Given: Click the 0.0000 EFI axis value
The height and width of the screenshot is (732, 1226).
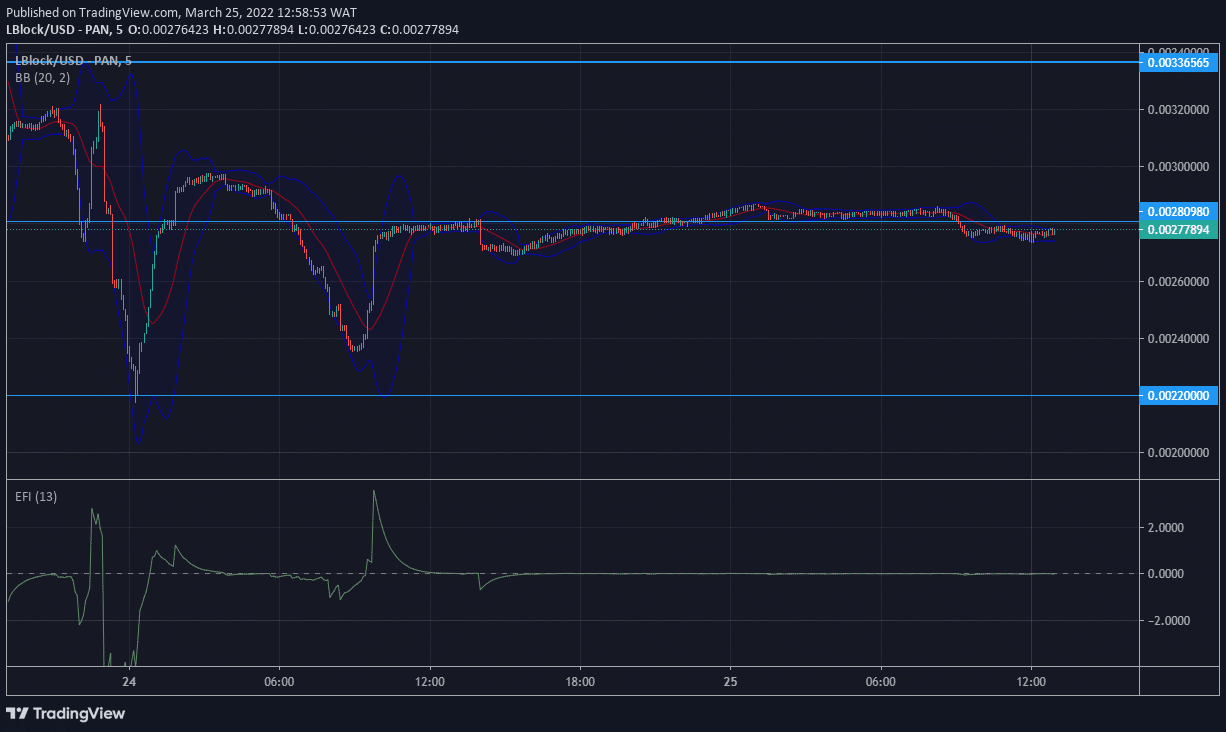Looking at the screenshot, I should 1165,574.
